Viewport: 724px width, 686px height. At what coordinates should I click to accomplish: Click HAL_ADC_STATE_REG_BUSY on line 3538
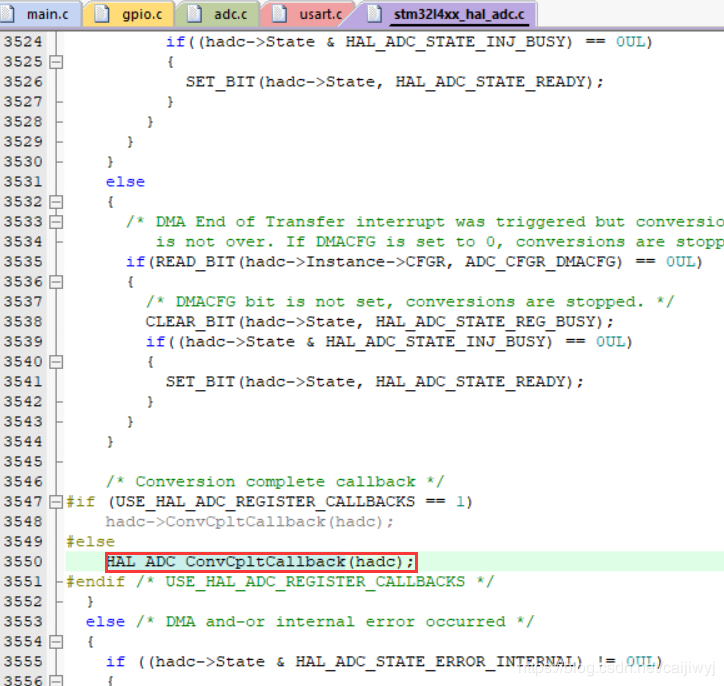pyautogui.click(x=485, y=322)
